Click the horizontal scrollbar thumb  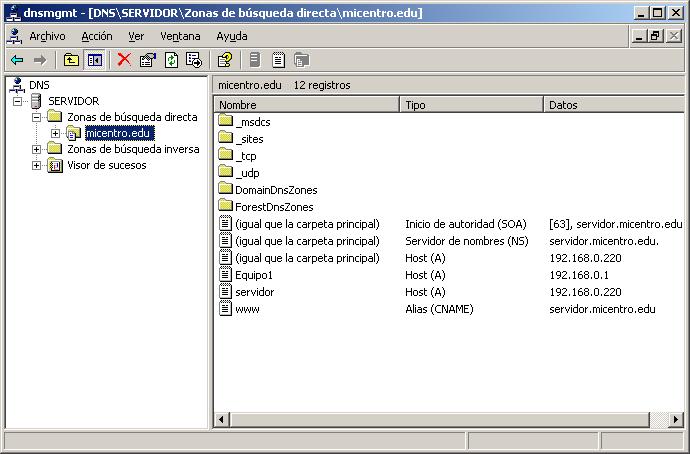(x=439, y=419)
